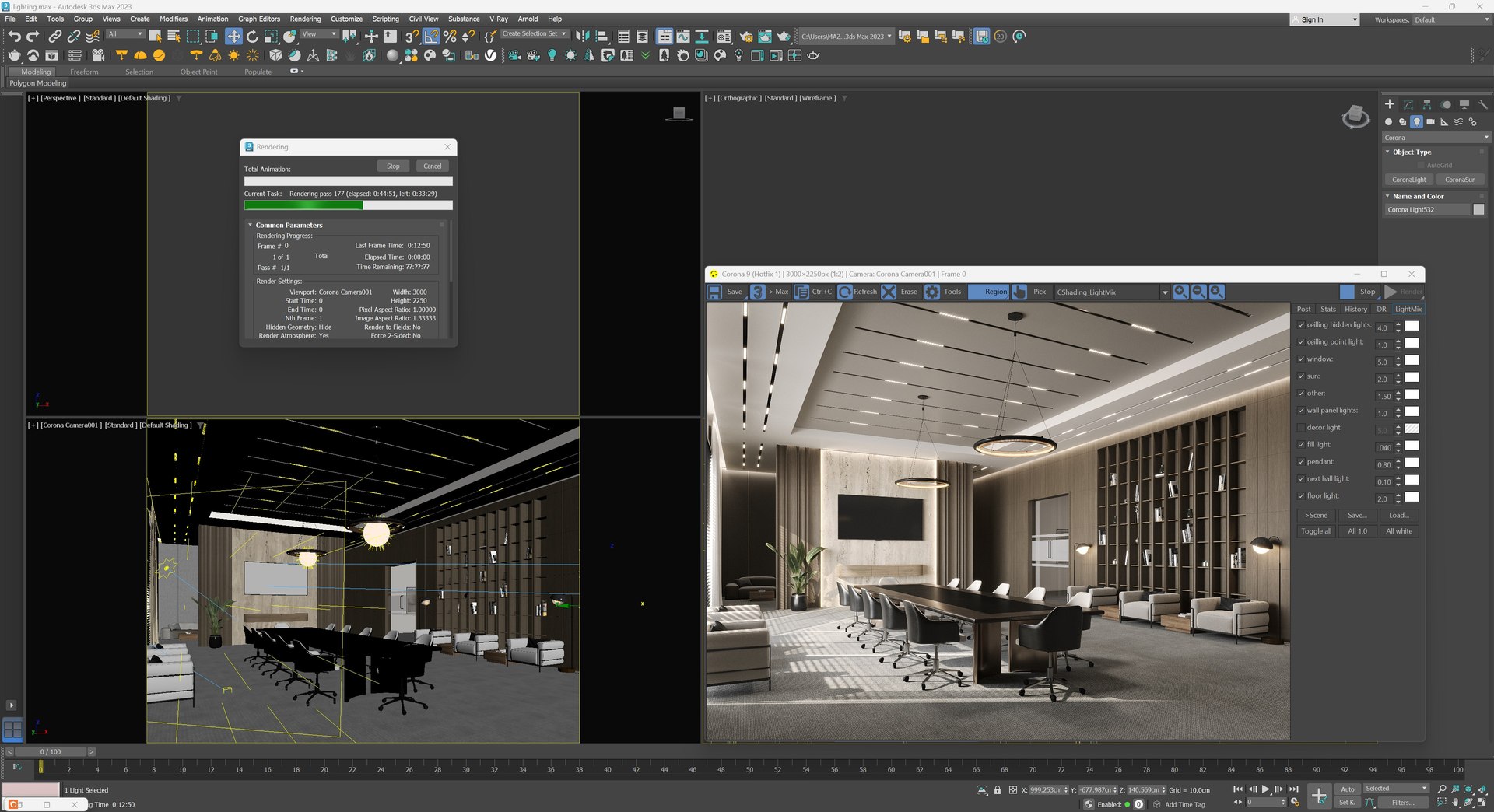Viewport: 1494px width, 812px height.
Task: Open the selection filter All dropdown
Action: [125, 34]
